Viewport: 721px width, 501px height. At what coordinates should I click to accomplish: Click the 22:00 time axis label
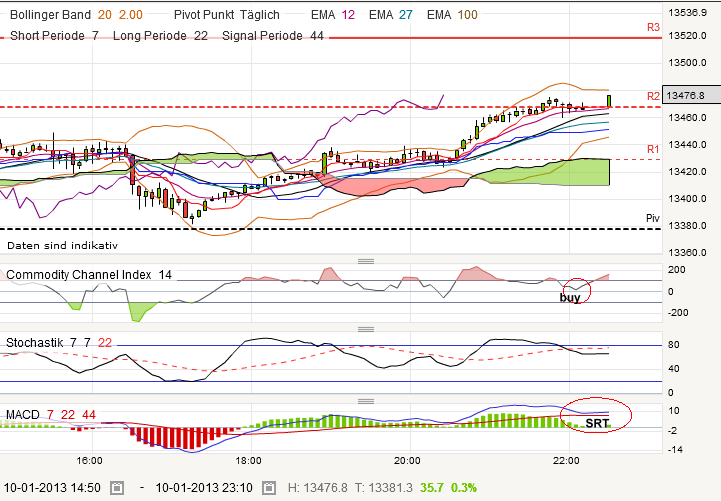[x=566, y=461]
